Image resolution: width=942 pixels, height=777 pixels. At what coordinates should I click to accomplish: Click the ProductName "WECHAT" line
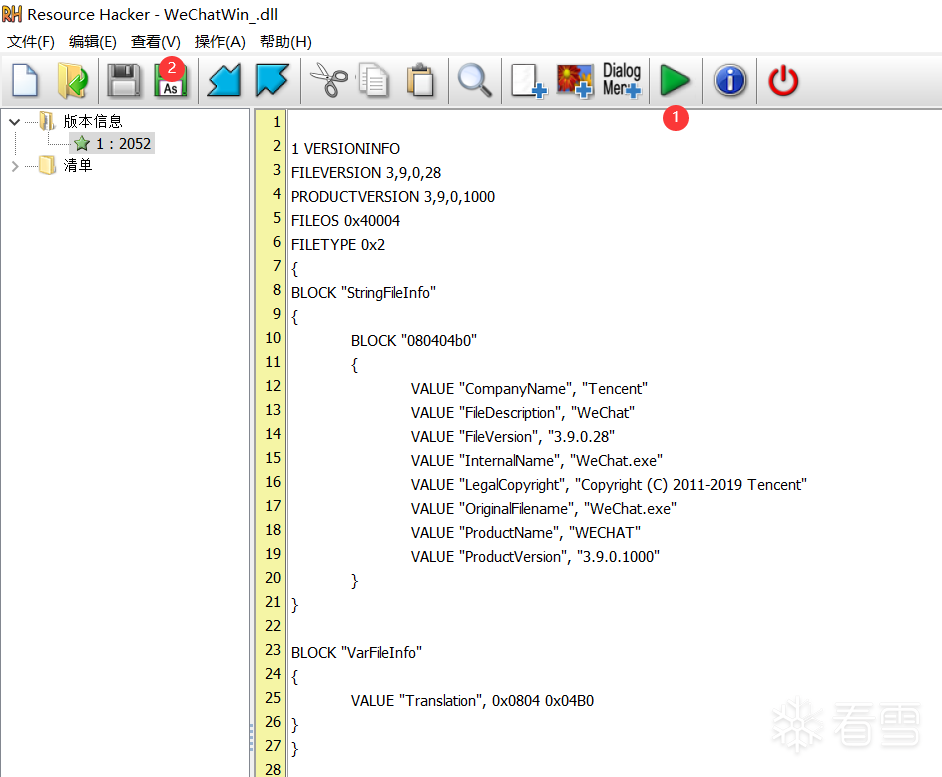526,533
